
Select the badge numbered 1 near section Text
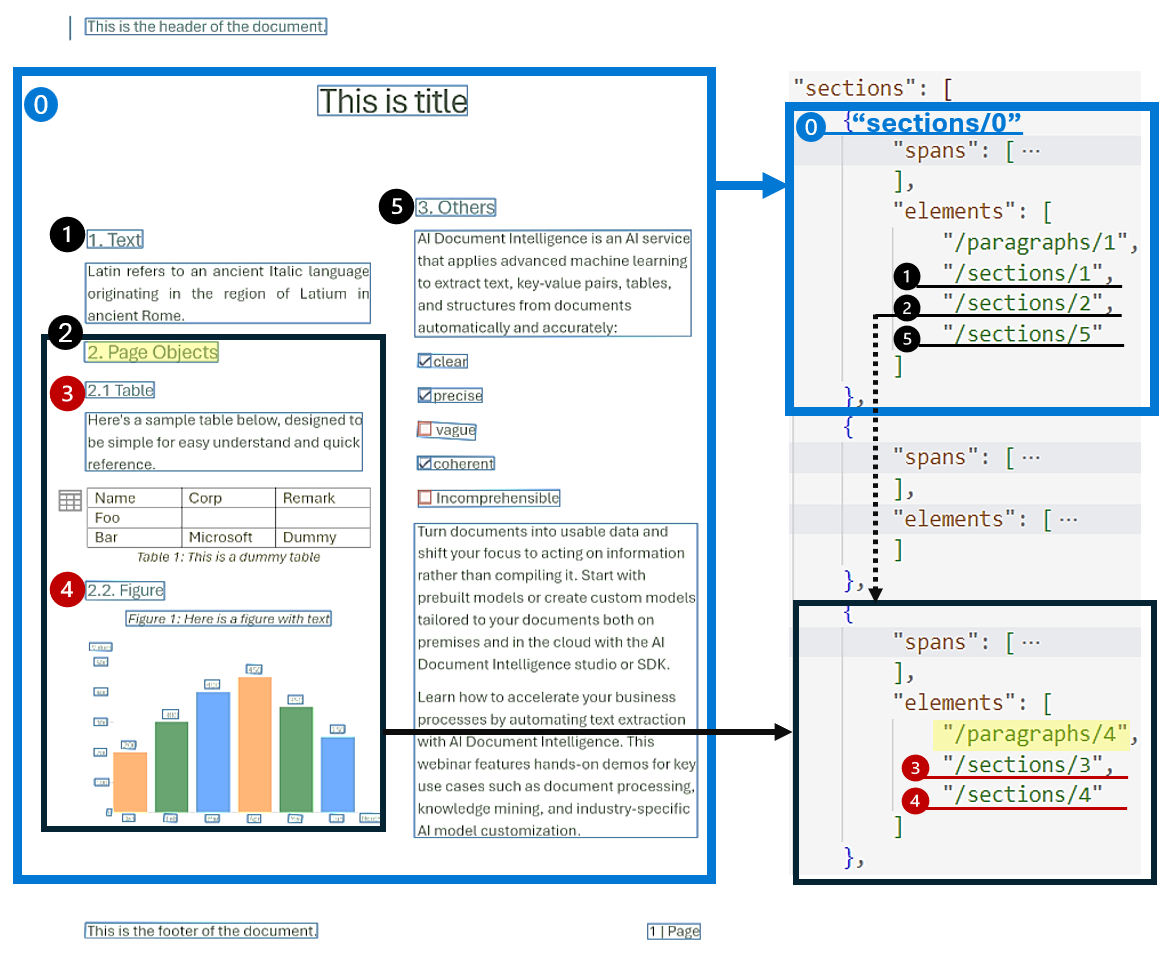click(x=65, y=235)
